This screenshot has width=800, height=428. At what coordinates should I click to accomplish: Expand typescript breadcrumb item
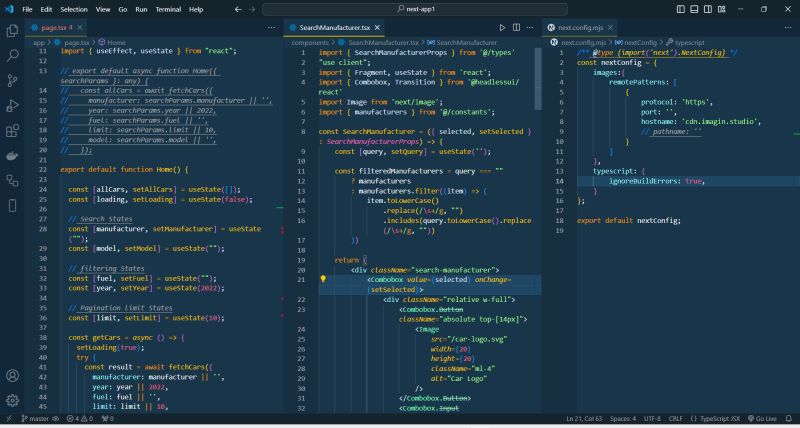click(x=685, y=43)
